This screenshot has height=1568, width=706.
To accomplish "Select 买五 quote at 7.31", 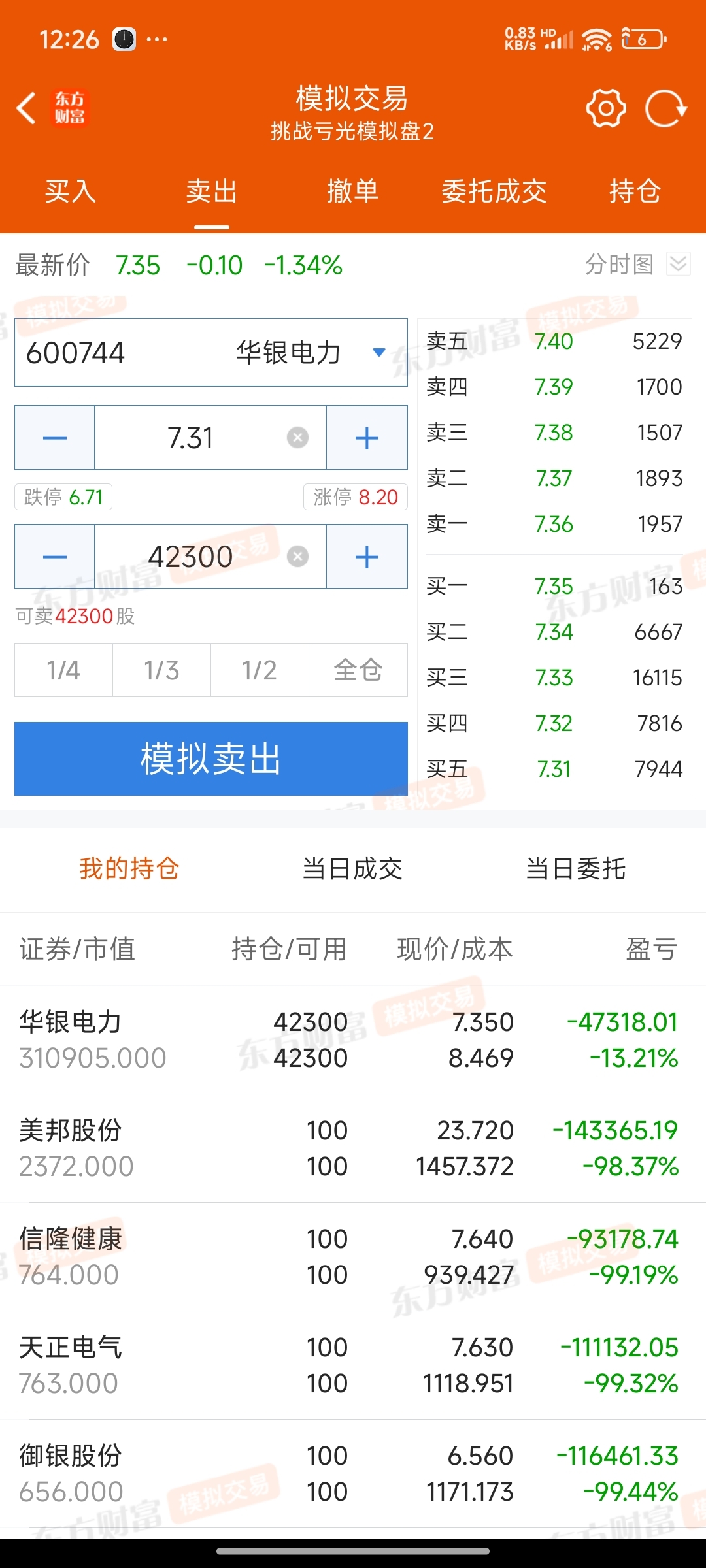I will pos(554,769).
